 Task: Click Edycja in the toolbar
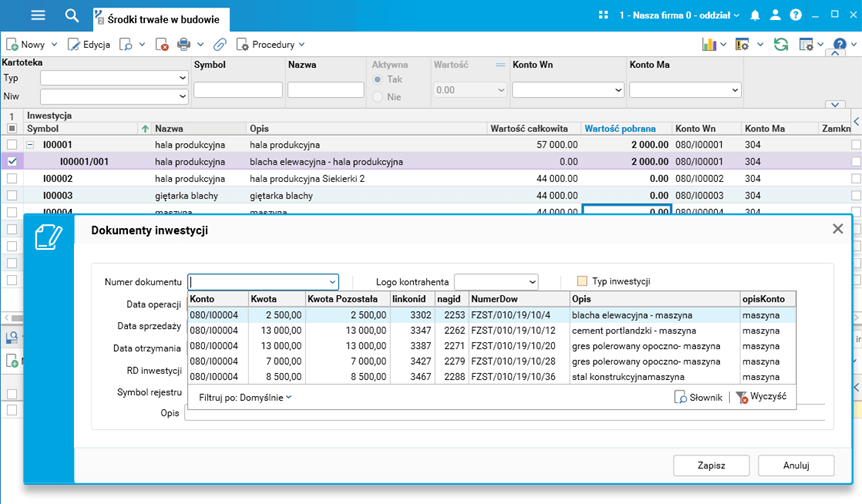click(89, 44)
